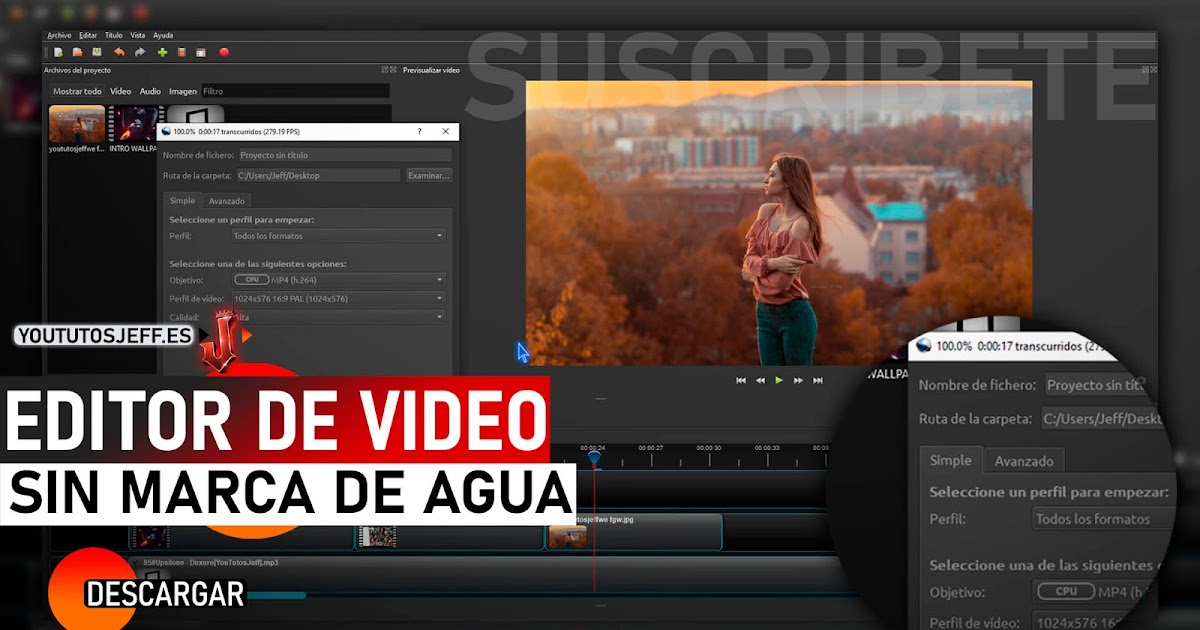The height and width of the screenshot is (630, 1200).
Task: Click Ruta de la carpeta path field in small dialog
Action: pos(319,175)
